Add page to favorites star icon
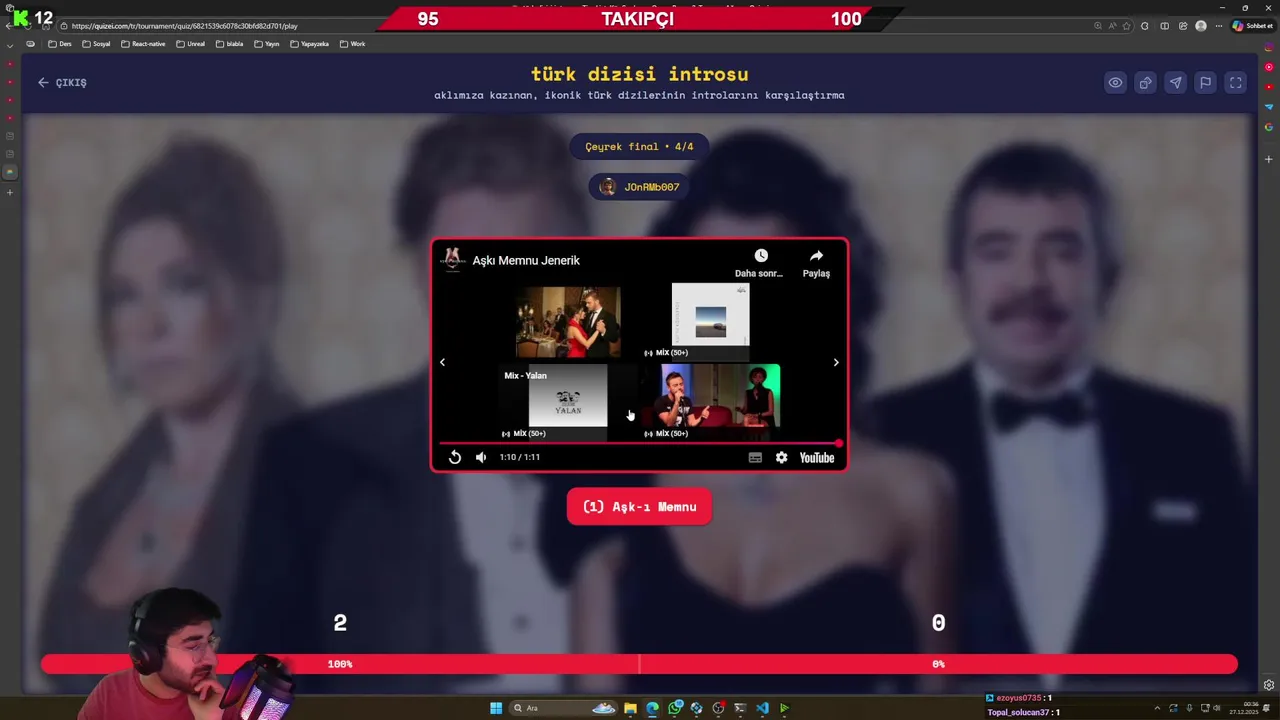Viewport: 1280px width, 720px height. [1127, 26]
